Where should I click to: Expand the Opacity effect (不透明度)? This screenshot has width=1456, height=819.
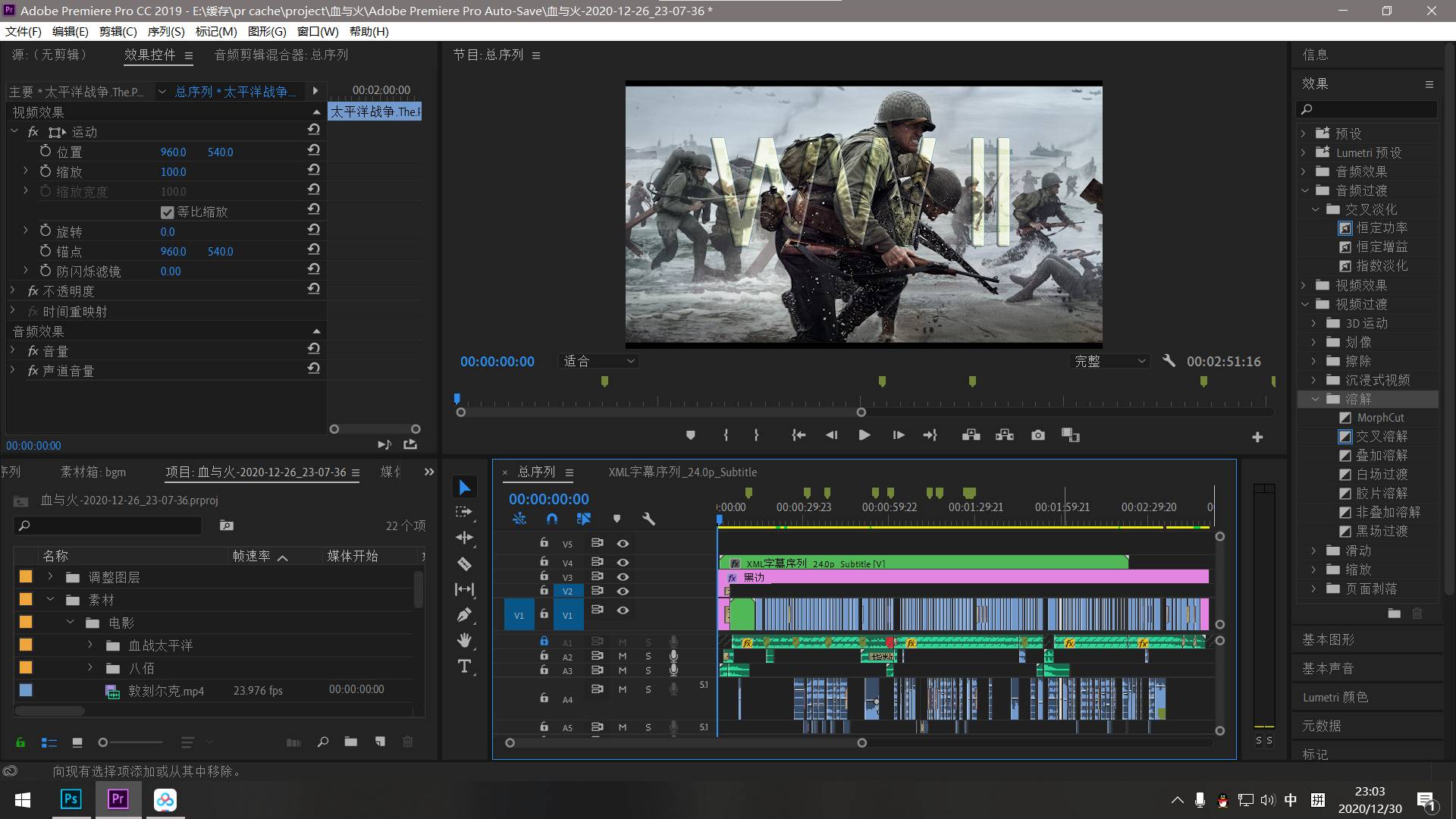click(x=13, y=290)
